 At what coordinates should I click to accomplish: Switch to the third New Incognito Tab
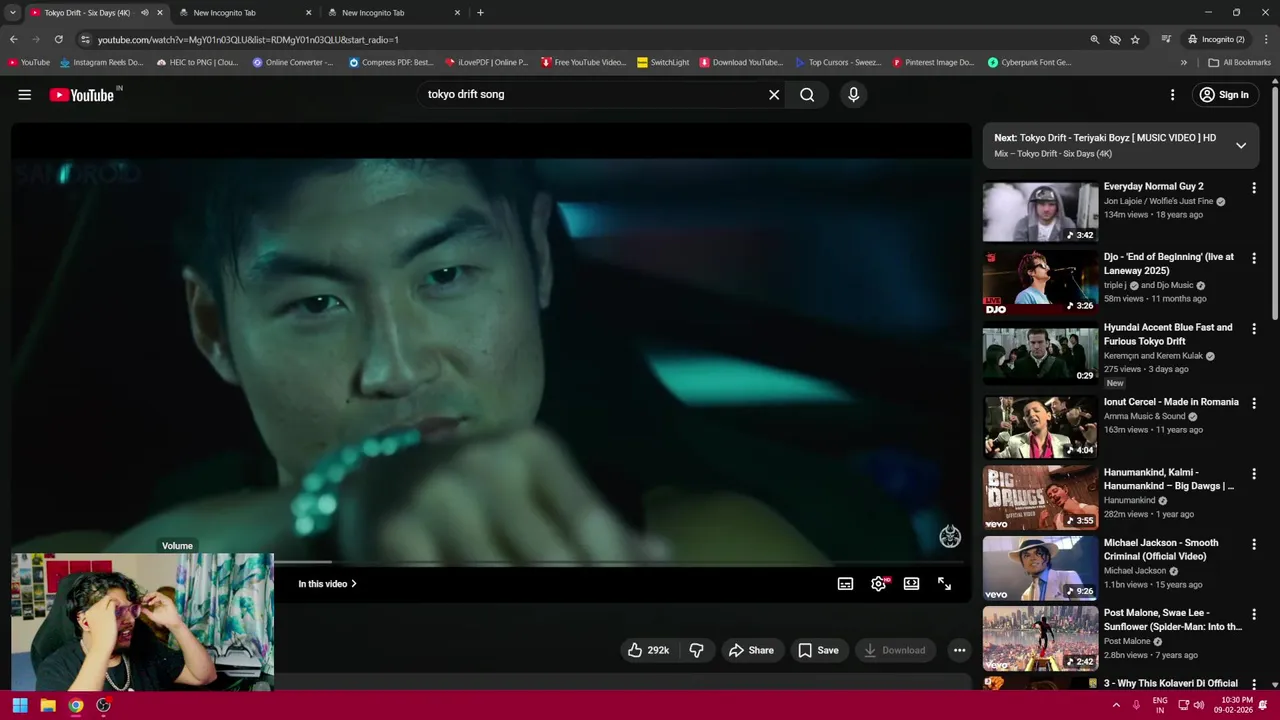click(x=392, y=13)
